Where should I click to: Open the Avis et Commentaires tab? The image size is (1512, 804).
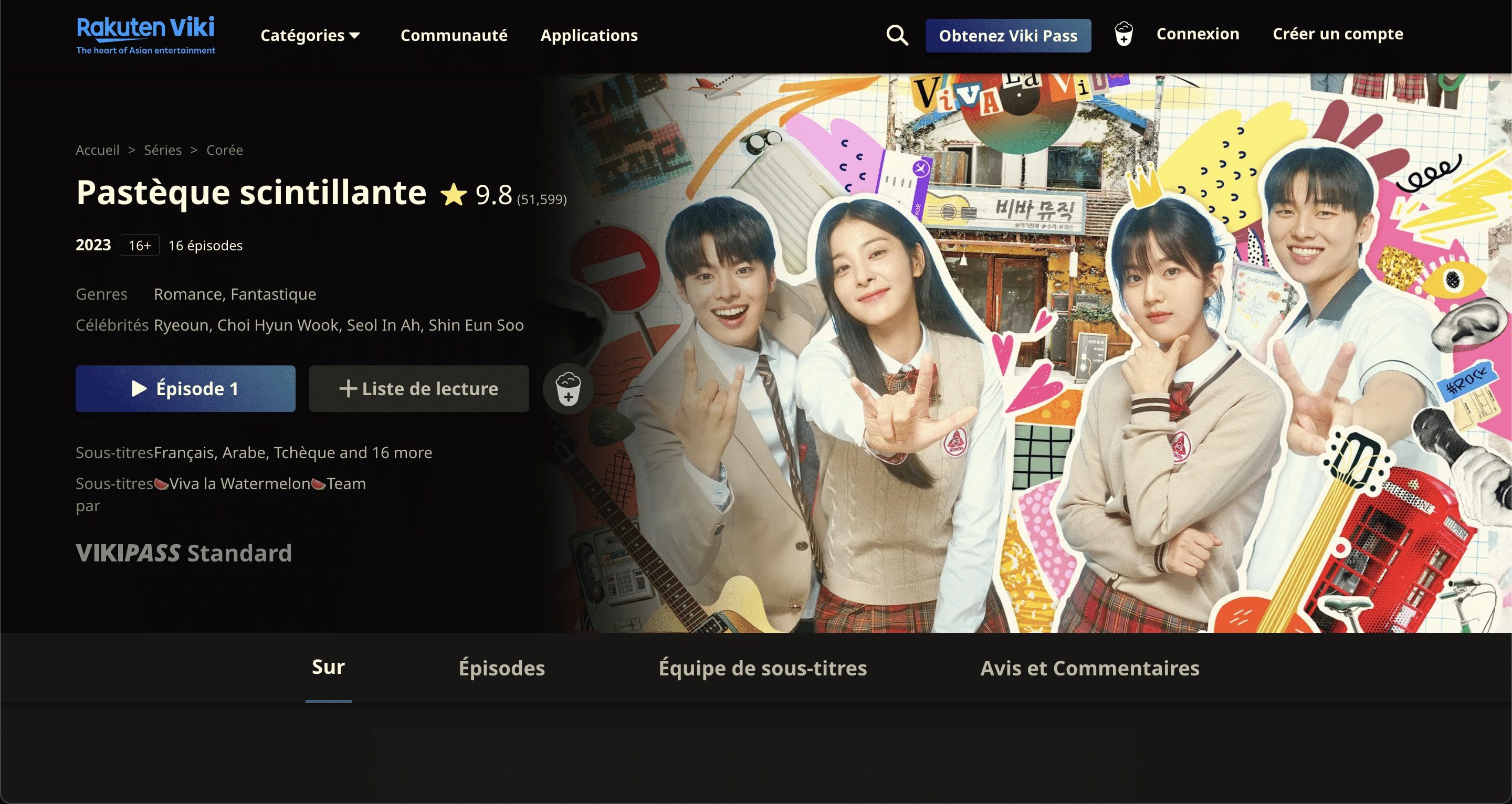click(x=1089, y=668)
